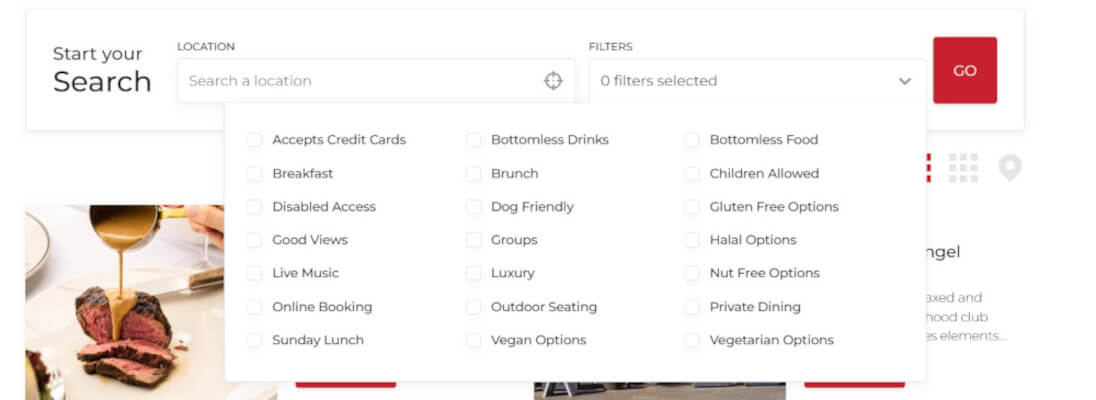
Task: Enable the Children Allowed filter
Action: click(x=691, y=173)
